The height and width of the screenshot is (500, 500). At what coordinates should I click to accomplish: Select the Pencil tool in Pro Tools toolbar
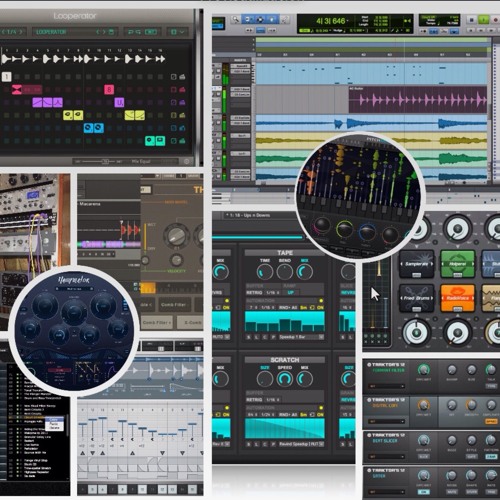point(285,19)
